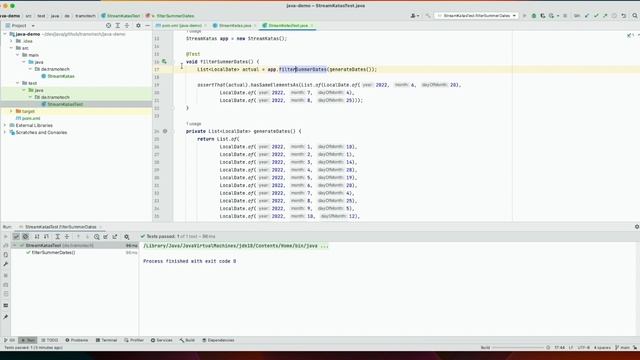Screen dimensions: 640x360
Task: Hide the Project tool window
Action: coord(147,25)
